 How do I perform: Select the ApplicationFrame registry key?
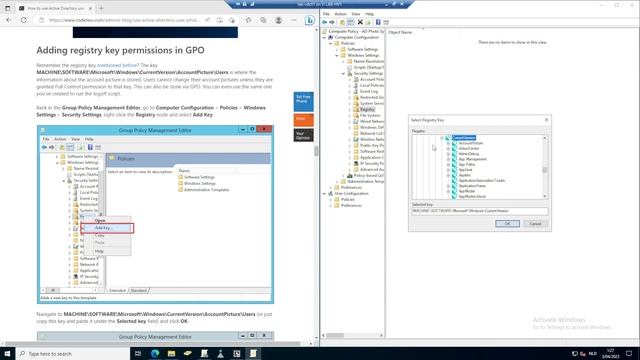(x=472, y=186)
